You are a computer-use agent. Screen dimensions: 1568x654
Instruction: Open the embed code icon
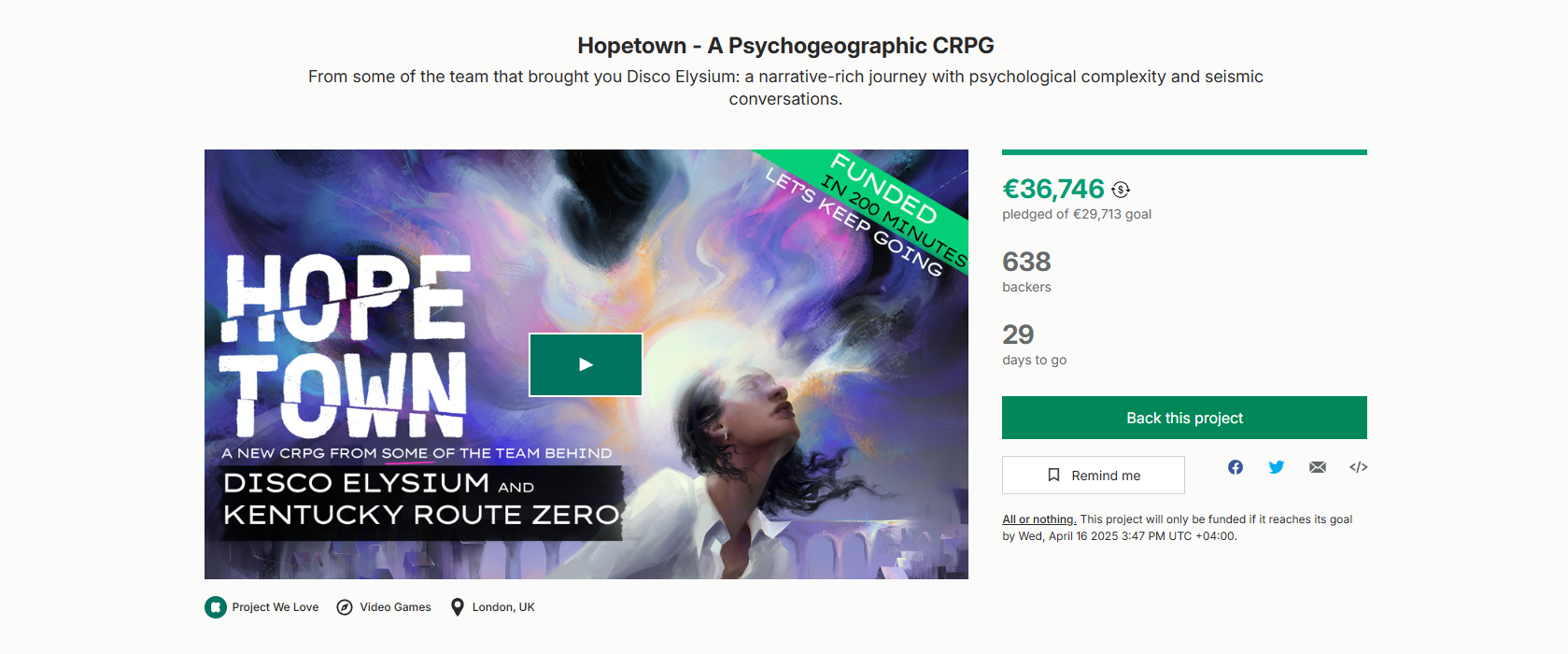point(1359,467)
